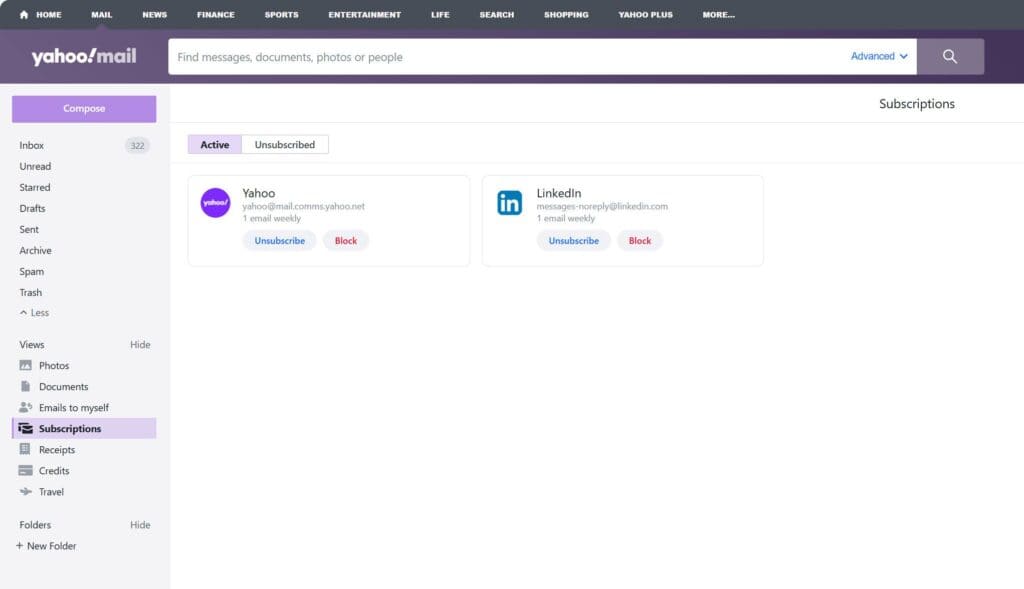The image size is (1024, 589).
Task: Open the Credits view icon
Action: tap(26, 471)
